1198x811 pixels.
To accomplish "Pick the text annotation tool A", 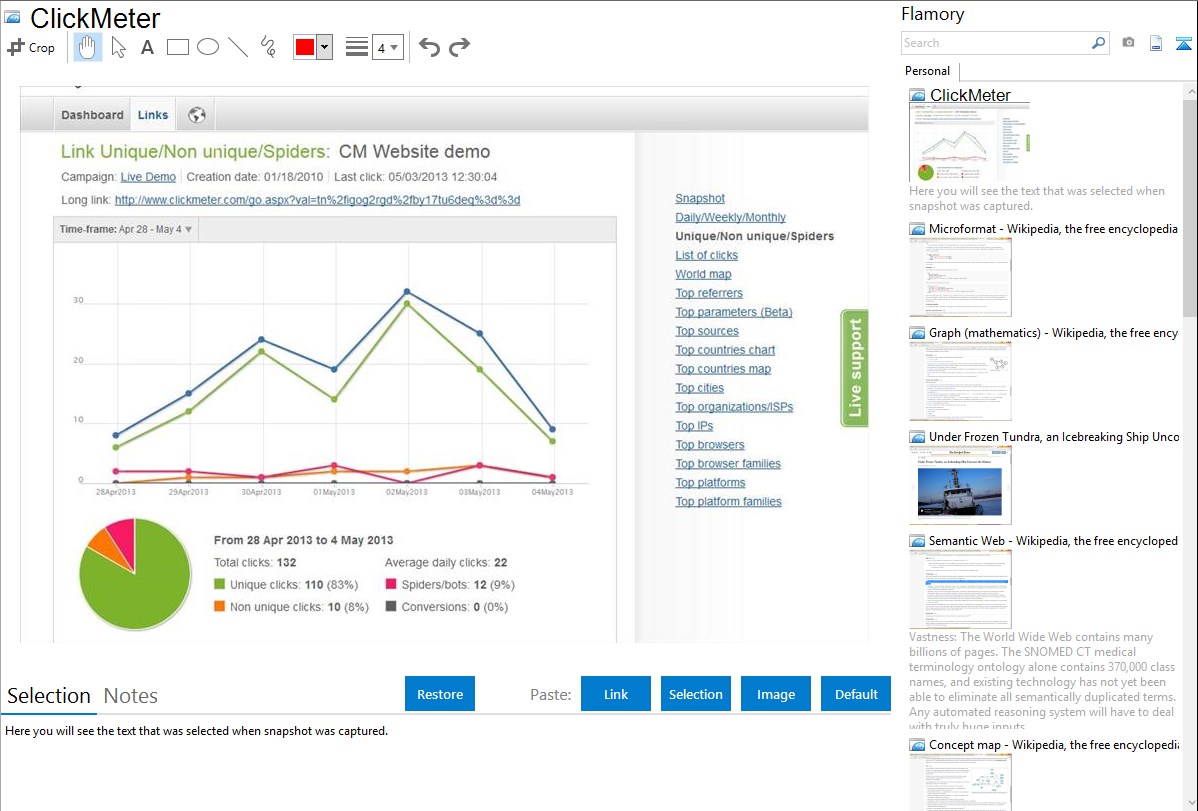I will point(147,47).
